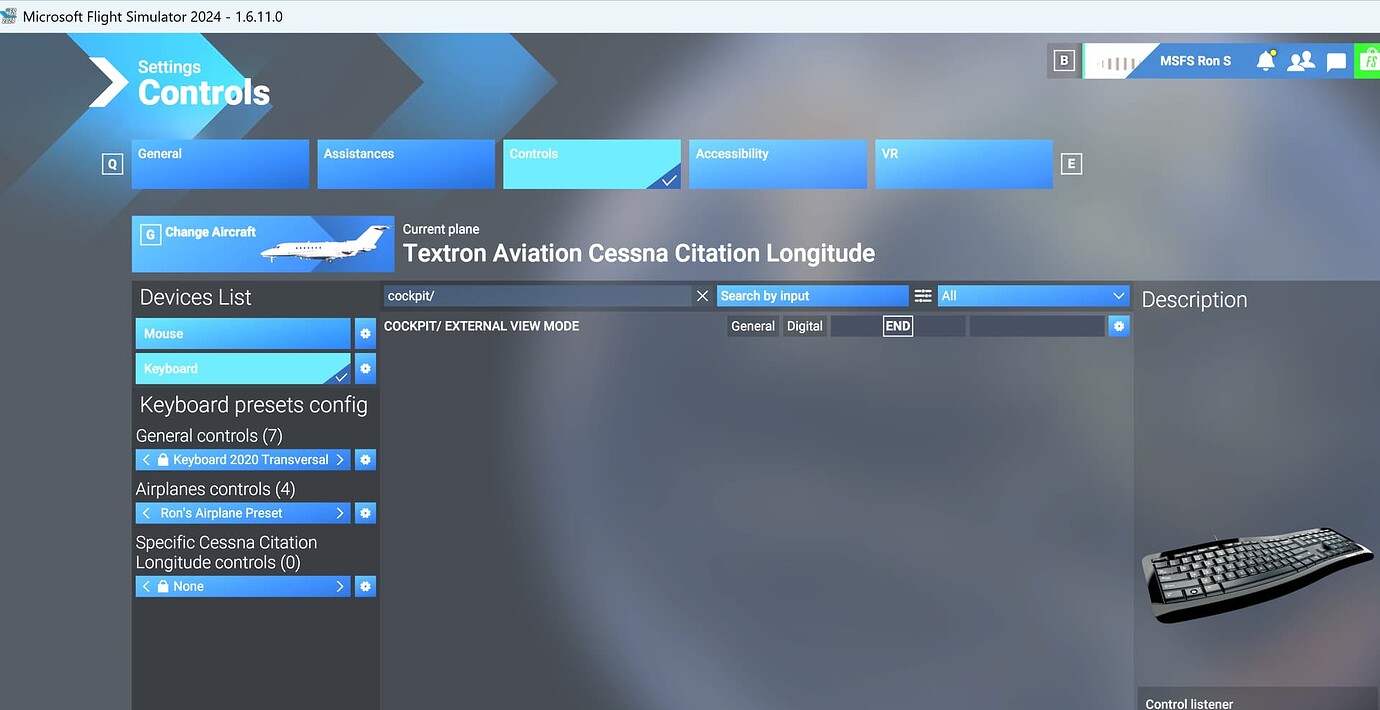This screenshot has width=1380, height=710.
Task: Go to previous preset before None
Action: click(x=146, y=587)
